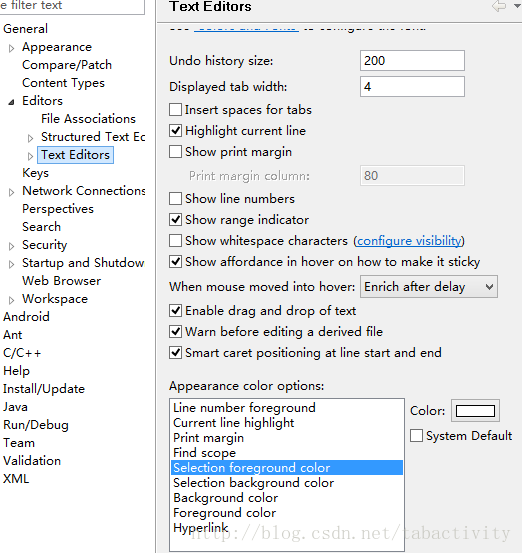The image size is (522, 553).
Task: Uncheck Show range indicator
Action: click(x=175, y=219)
